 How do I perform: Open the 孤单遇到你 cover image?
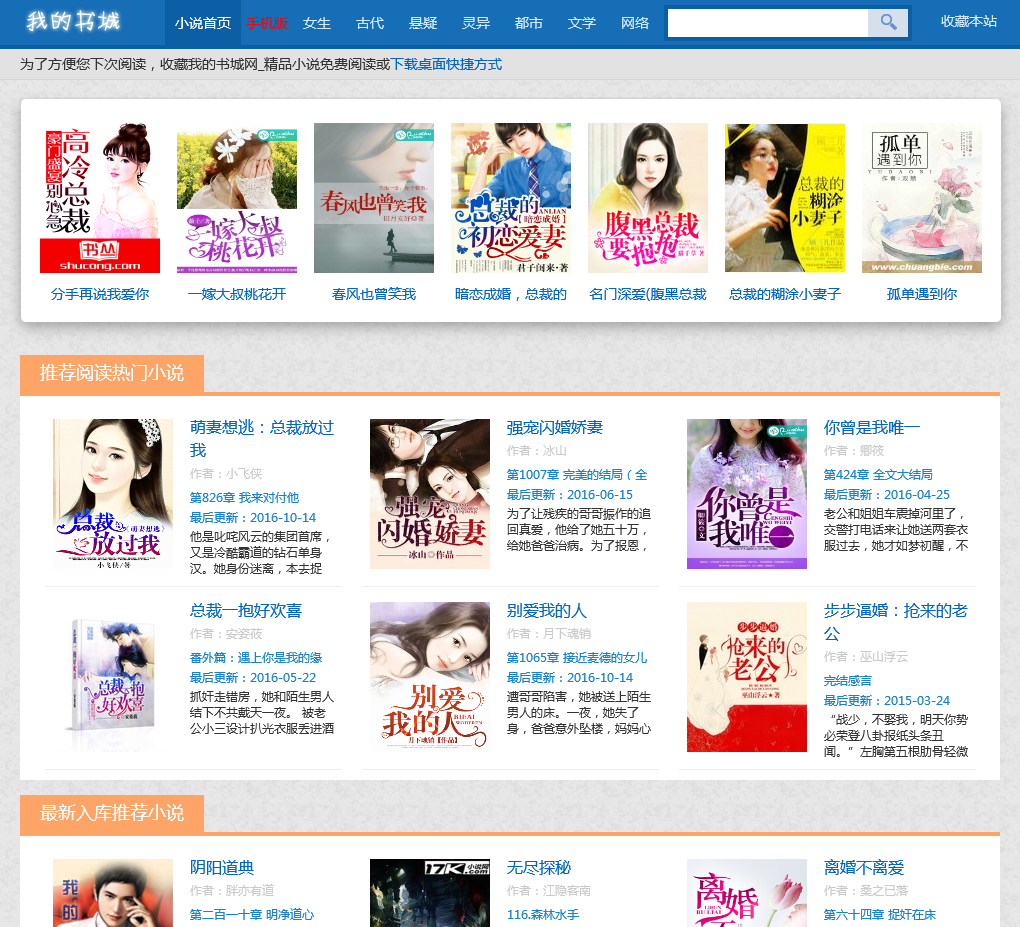coord(922,198)
